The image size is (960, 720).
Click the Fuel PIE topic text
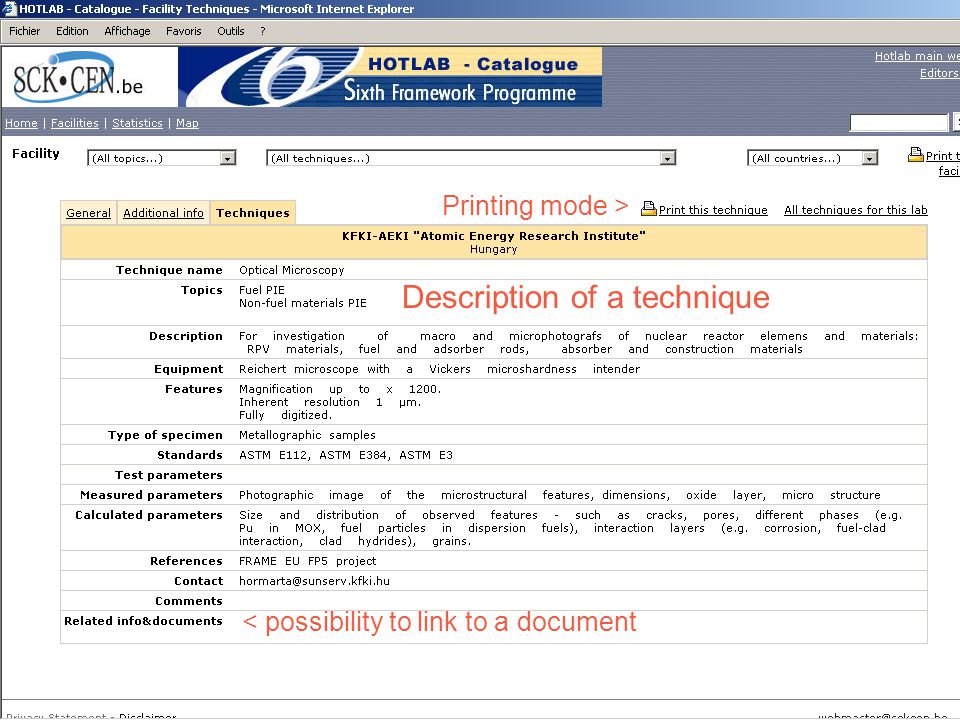[x=261, y=290]
